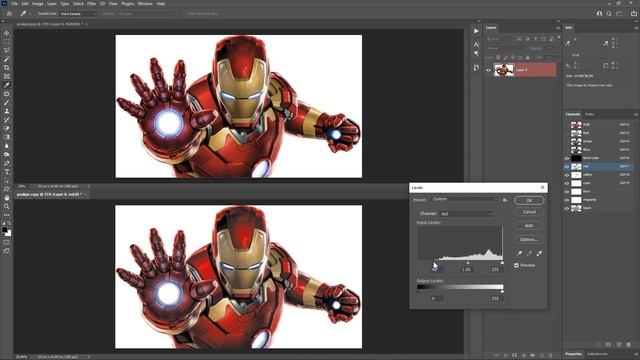The width and height of the screenshot is (640, 360).
Task: Click the Options button in Levels
Action: (529, 239)
